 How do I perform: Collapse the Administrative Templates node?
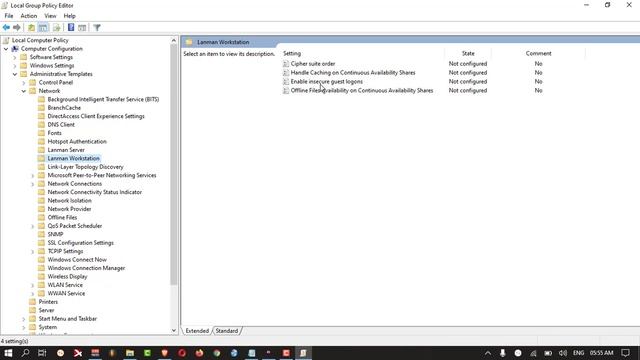coord(15,74)
